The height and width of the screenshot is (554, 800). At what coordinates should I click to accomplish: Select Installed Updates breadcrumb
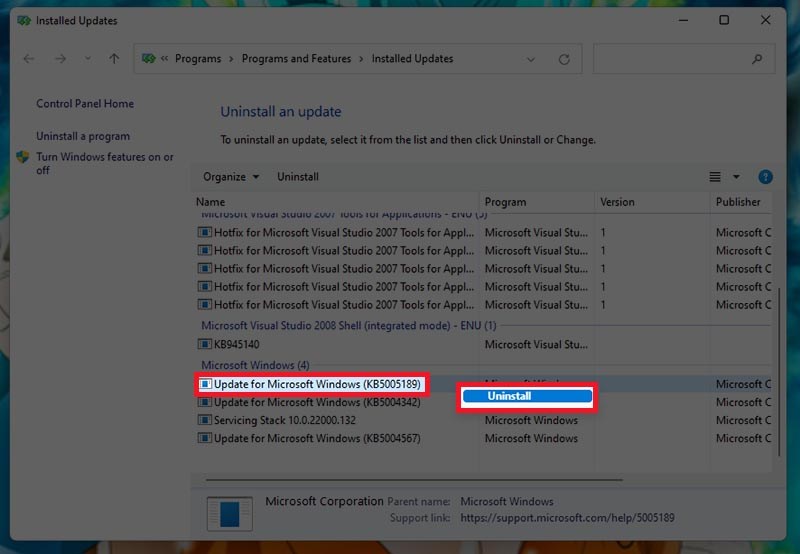(x=412, y=59)
